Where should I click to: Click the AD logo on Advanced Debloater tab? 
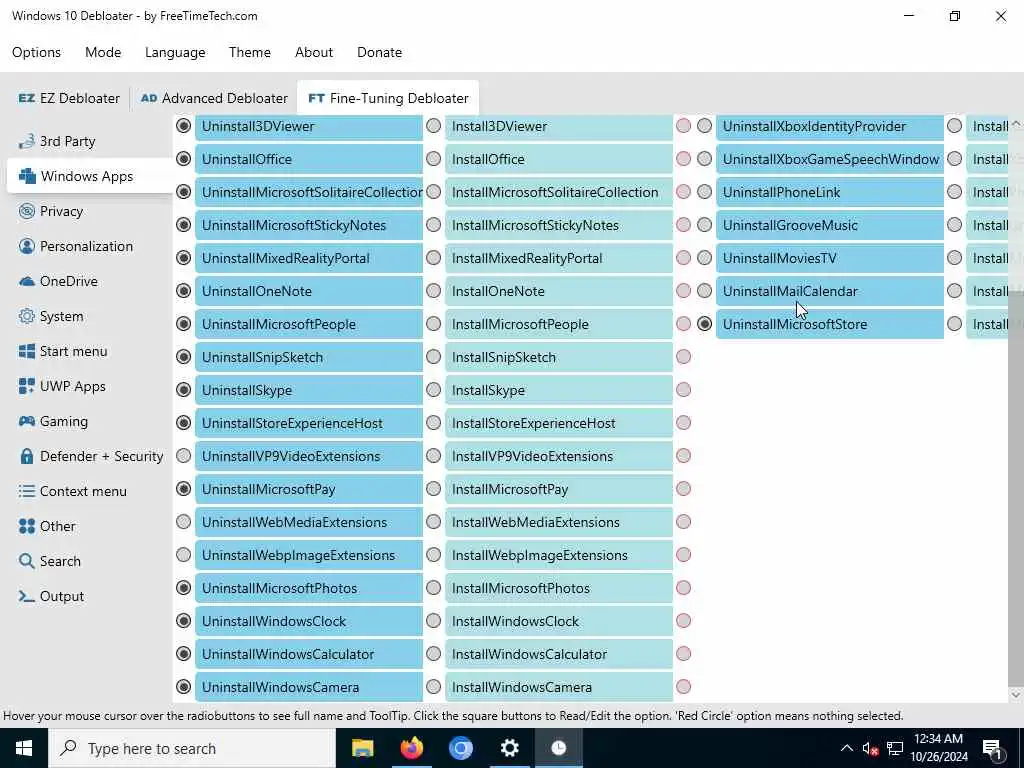[149, 98]
